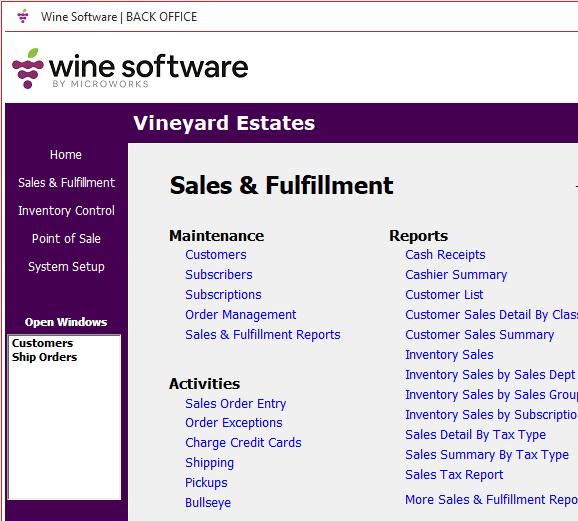Click the grape icon in the title bar
The width and height of the screenshot is (578, 521).
point(23,16)
